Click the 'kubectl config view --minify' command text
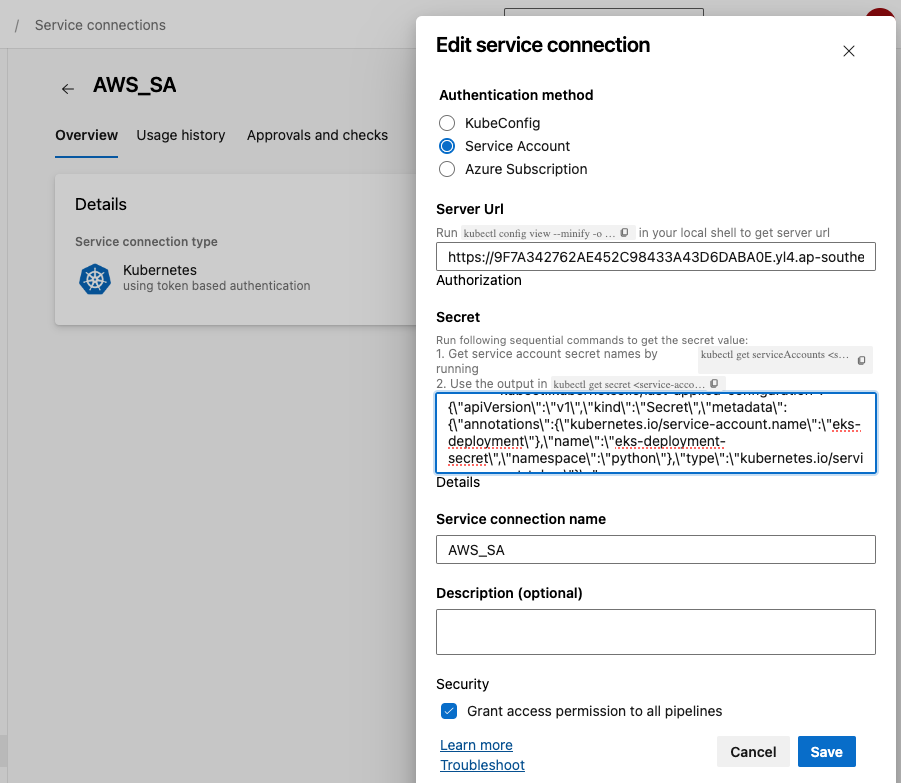The width and height of the screenshot is (901, 783). coord(539,233)
